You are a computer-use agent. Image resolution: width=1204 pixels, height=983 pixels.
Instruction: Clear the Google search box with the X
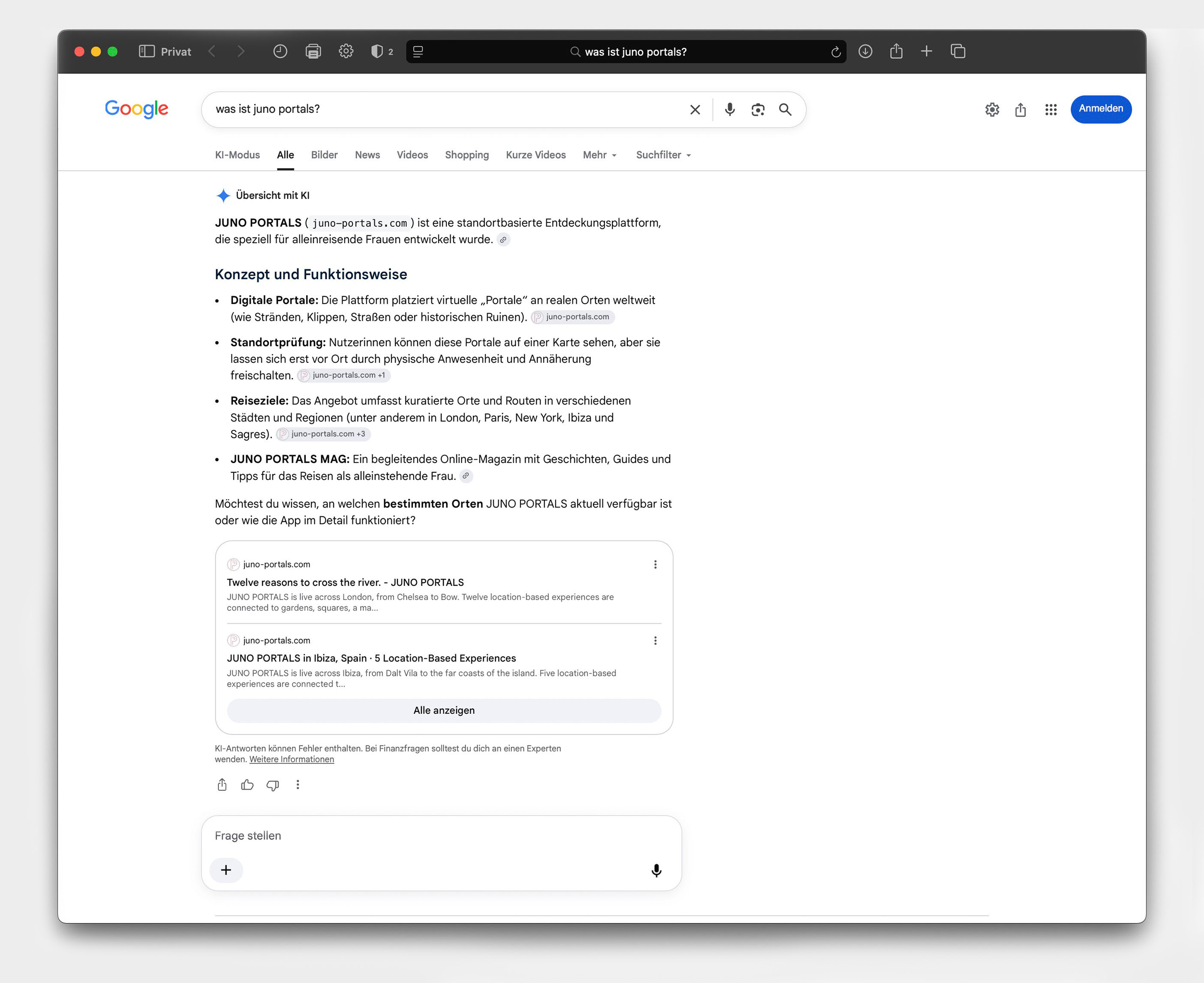pyautogui.click(x=695, y=109)
